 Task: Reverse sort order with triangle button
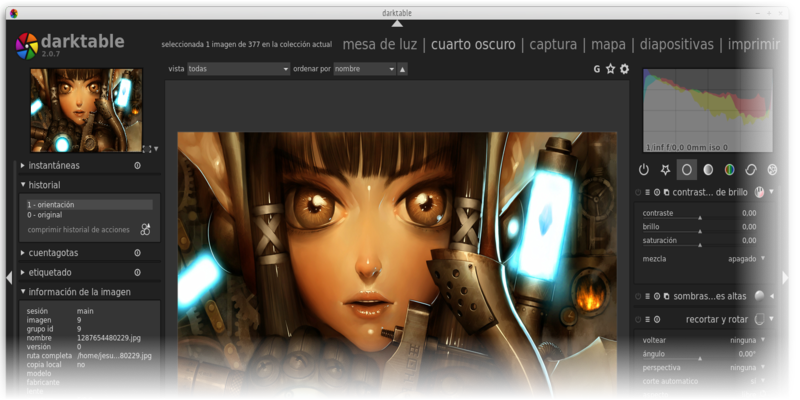pos(403,69)
